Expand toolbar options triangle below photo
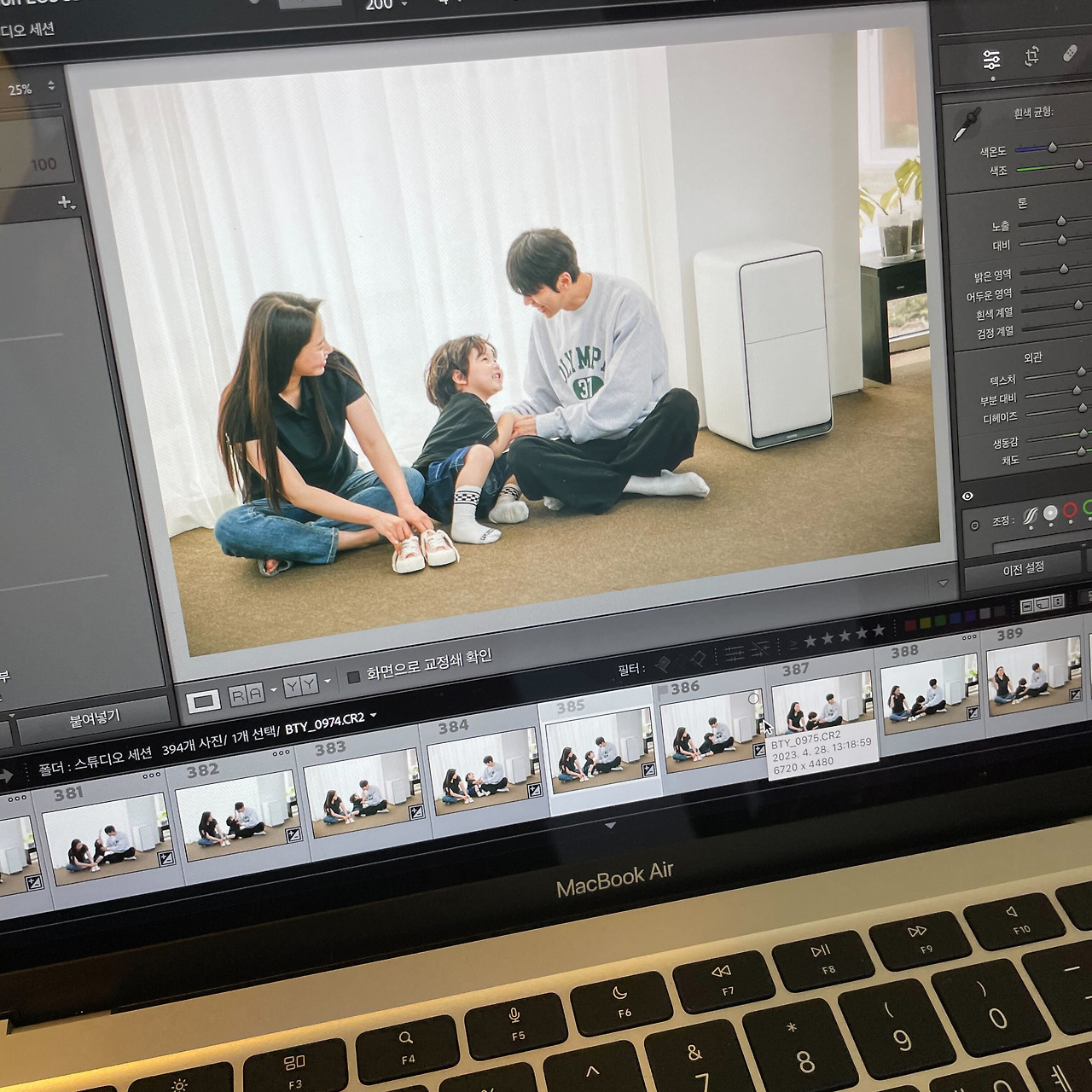The height and width of the screenshot is (1092, 1092). pos(943,584)
